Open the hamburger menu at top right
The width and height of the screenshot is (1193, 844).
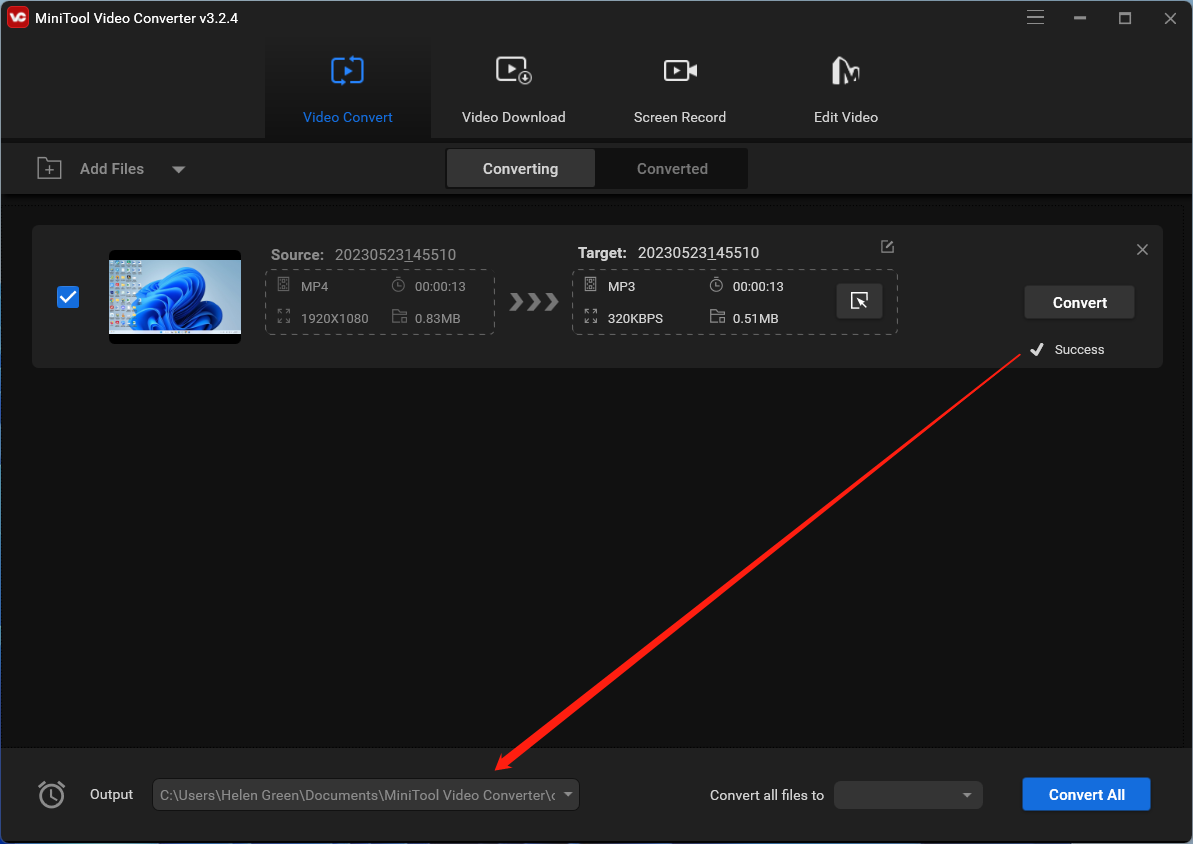(1035, 17)
